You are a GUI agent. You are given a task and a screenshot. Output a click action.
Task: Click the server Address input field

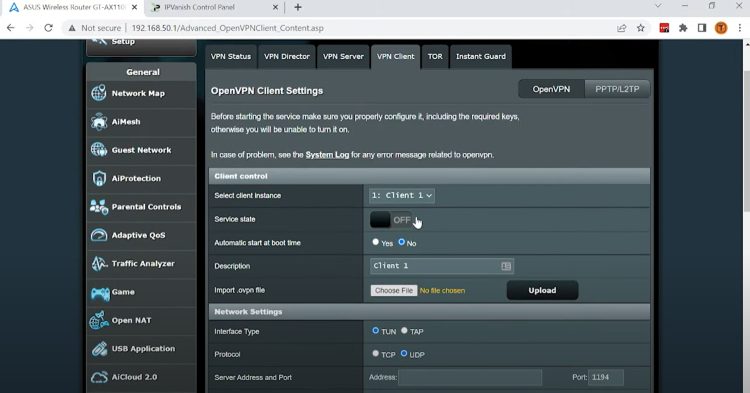click(x=470, y=377)
